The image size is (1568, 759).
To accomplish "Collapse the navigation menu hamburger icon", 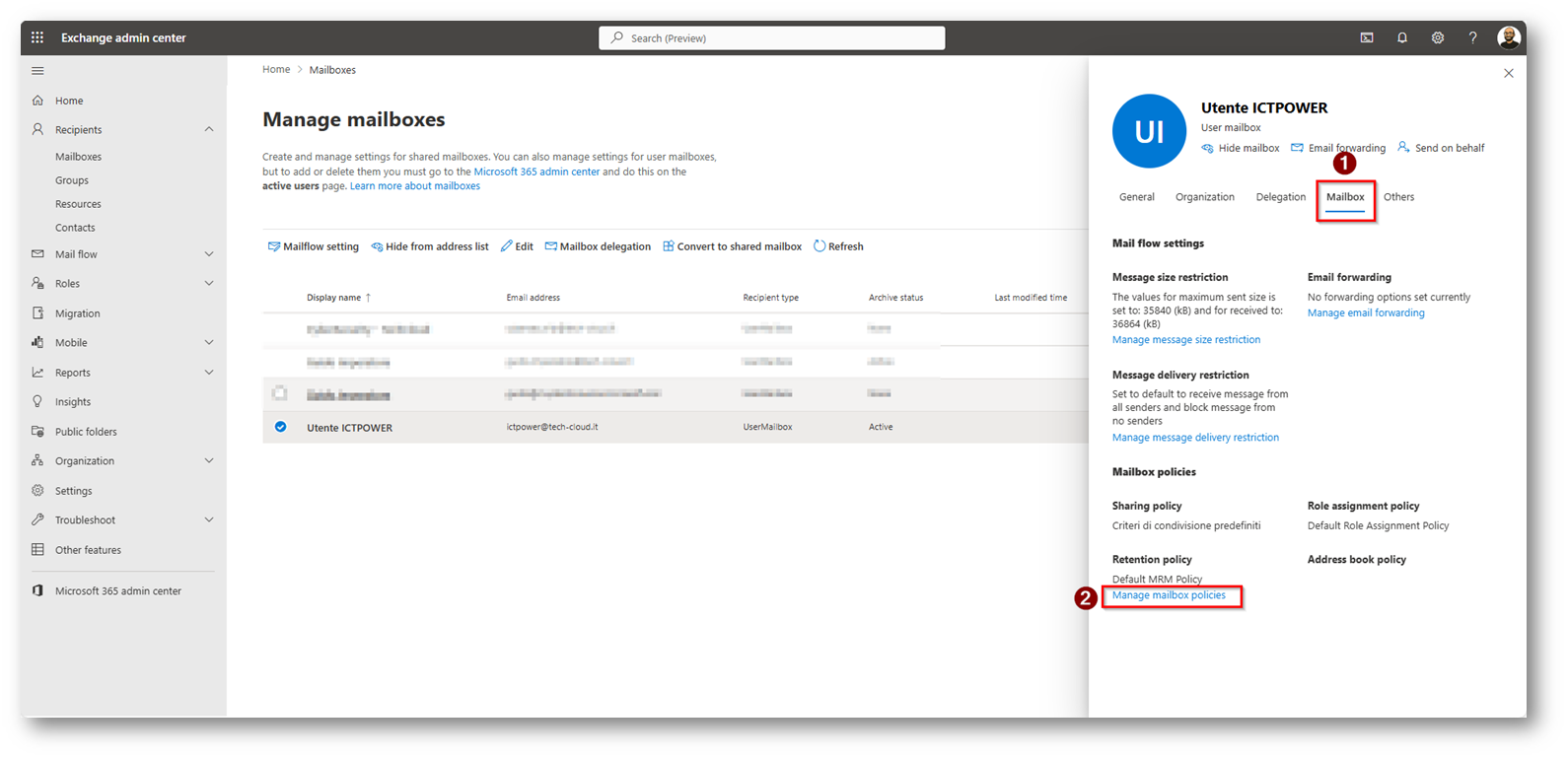I will click(x=37, y=71).
